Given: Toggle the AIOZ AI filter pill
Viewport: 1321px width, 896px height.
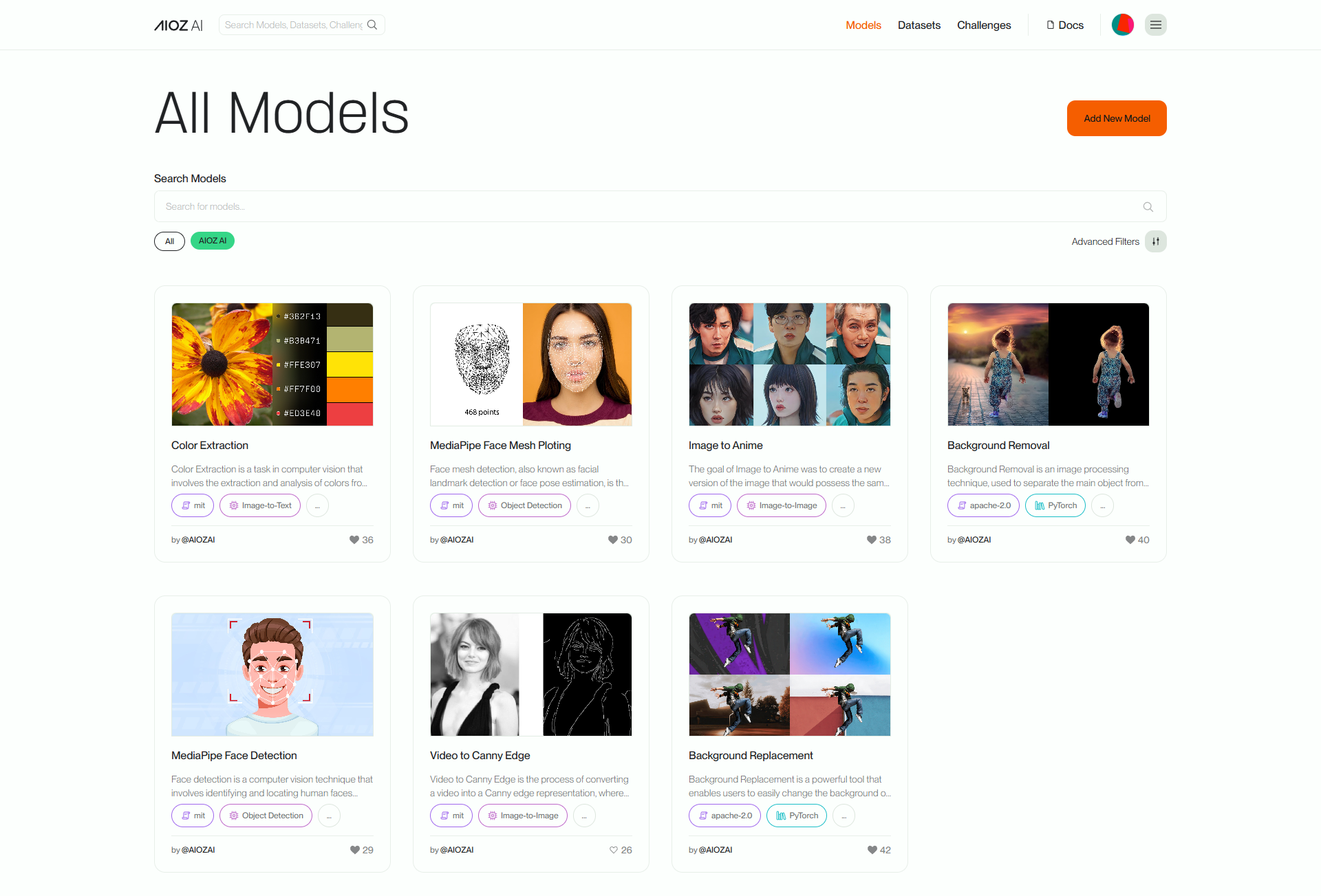Looking at the screenshot, I should coord(212,241).
